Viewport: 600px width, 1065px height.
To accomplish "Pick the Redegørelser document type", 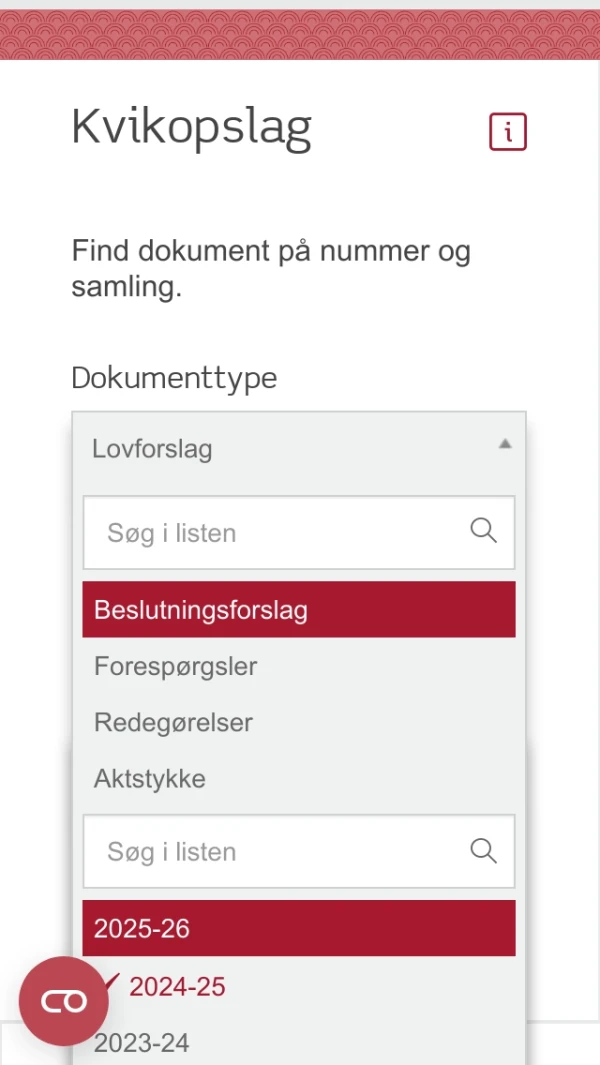I will tap(172, 722).
